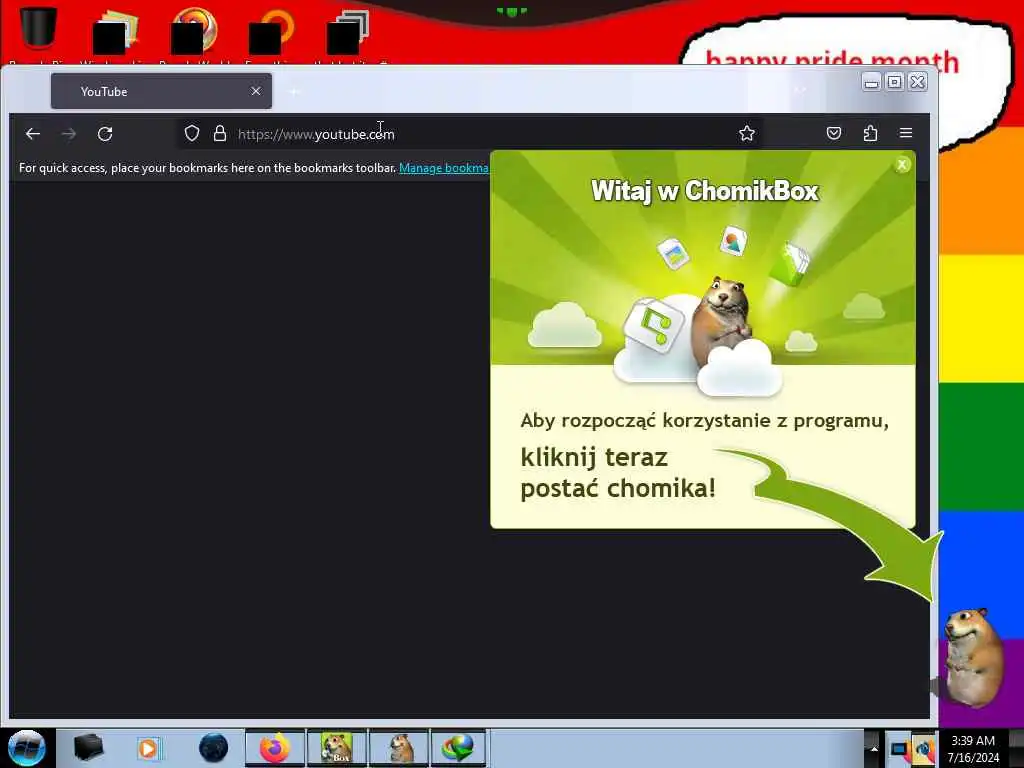Switch to Internet Download Manager taskbar button
The height and width of the screenshot is (768, 1024).
458,748
